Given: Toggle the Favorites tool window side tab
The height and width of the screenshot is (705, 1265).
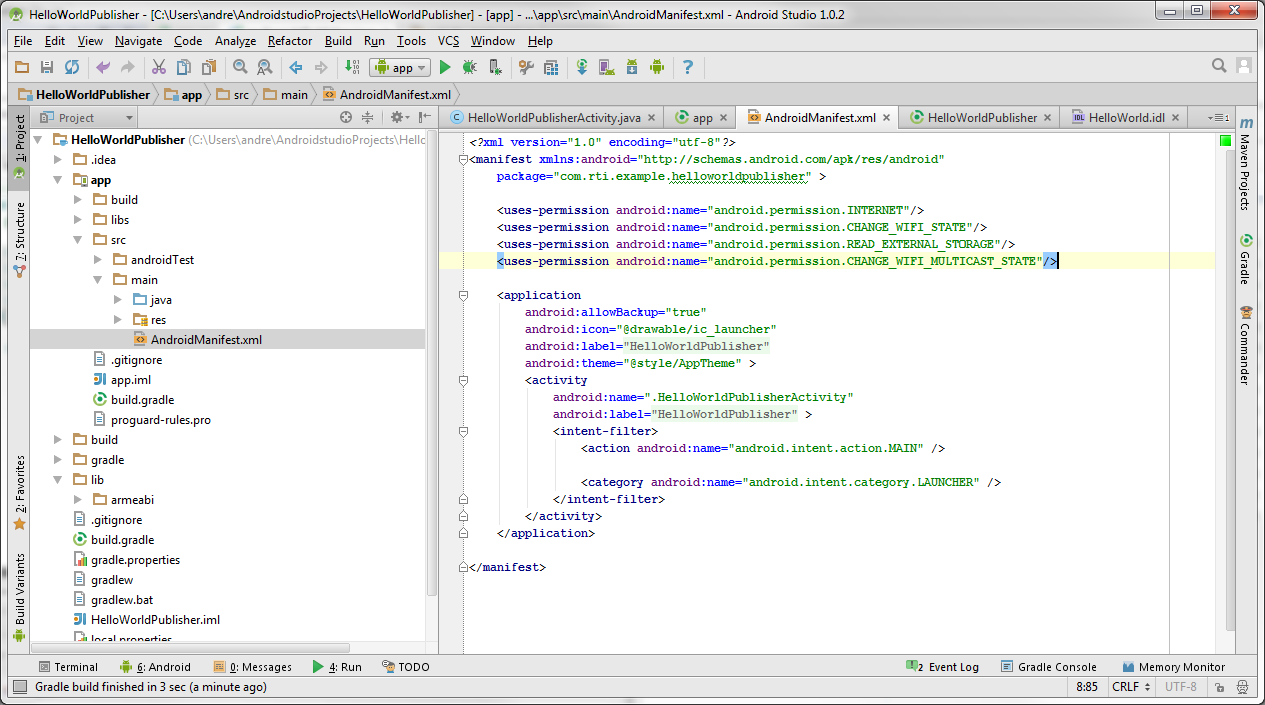Looking at the screenshot, I should click(x=19, y=493).
